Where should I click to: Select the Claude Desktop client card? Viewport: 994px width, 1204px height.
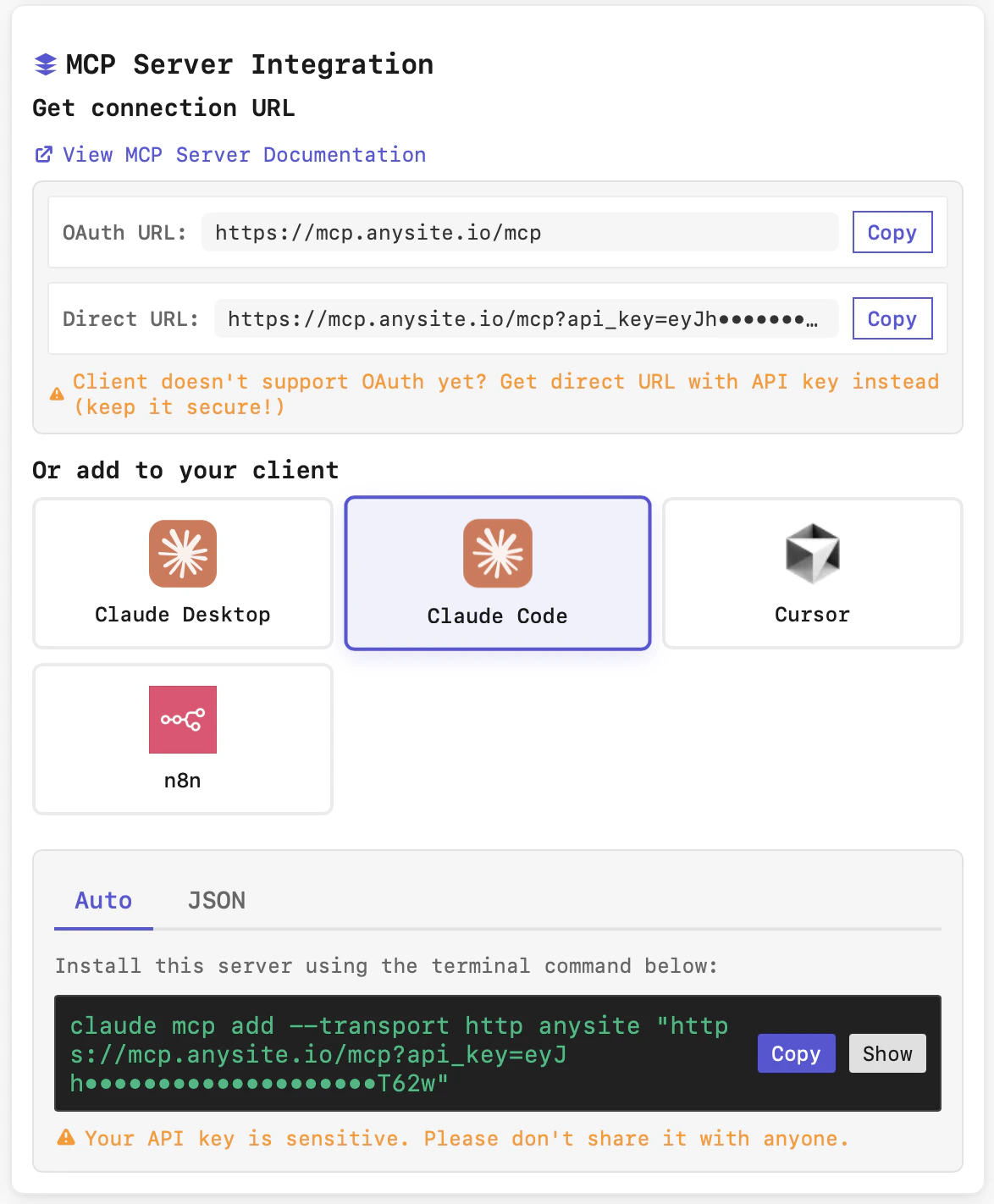(x=182, y=573)
